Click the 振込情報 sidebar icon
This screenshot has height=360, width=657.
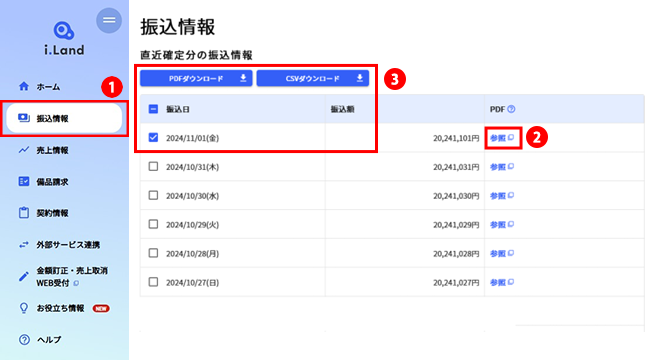tap(24, 118)
